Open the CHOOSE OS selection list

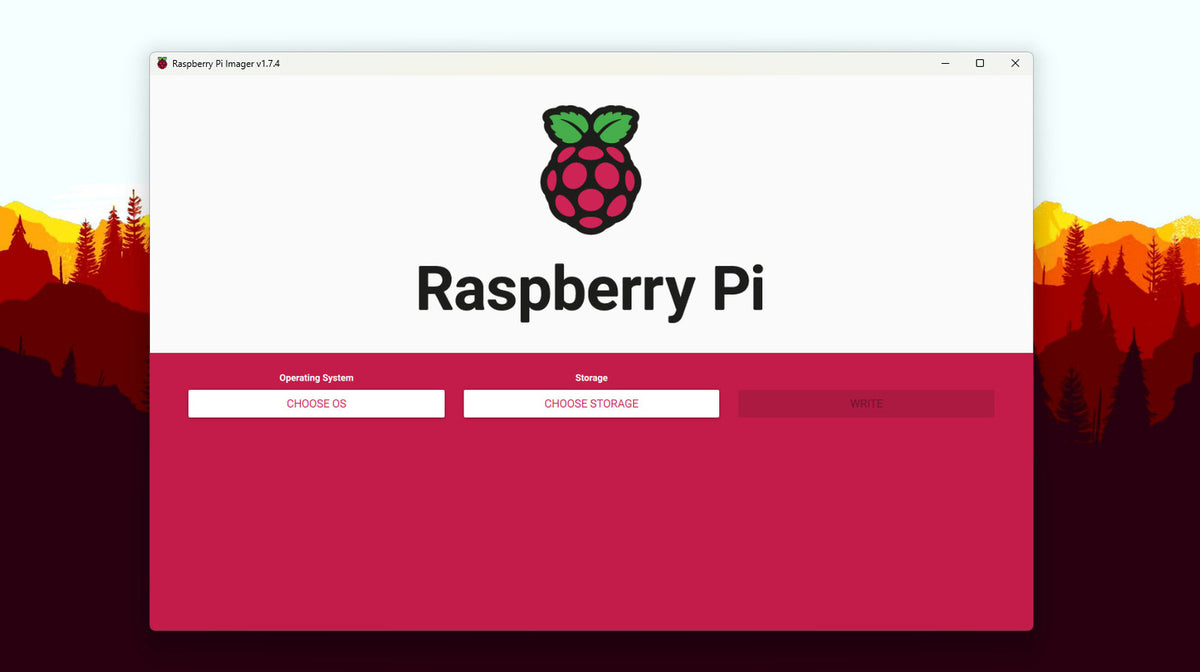[x=316, y=404]
